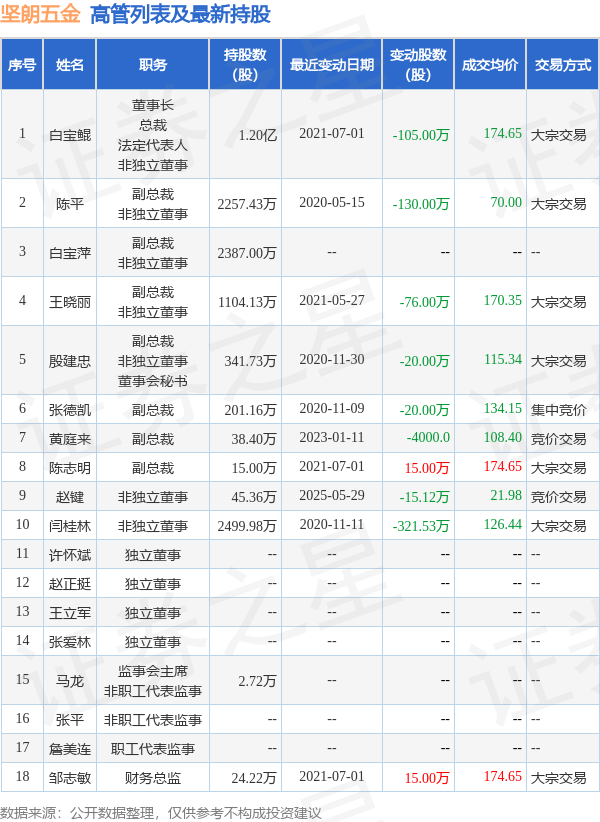
Task: Click the price 108.40
Action: 503,437
